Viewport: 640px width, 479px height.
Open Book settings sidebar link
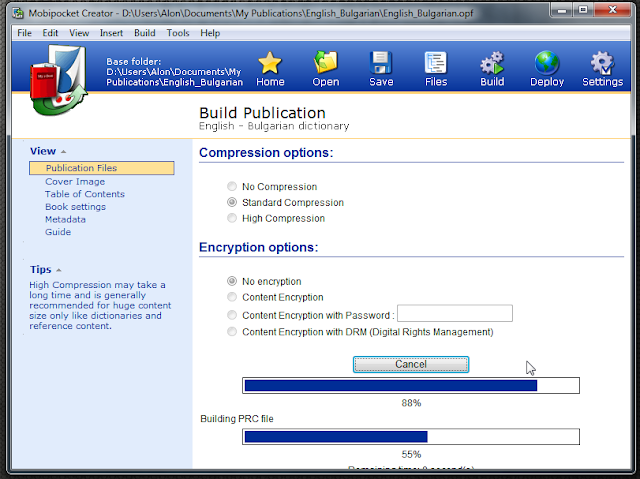(x=76, y=207)
